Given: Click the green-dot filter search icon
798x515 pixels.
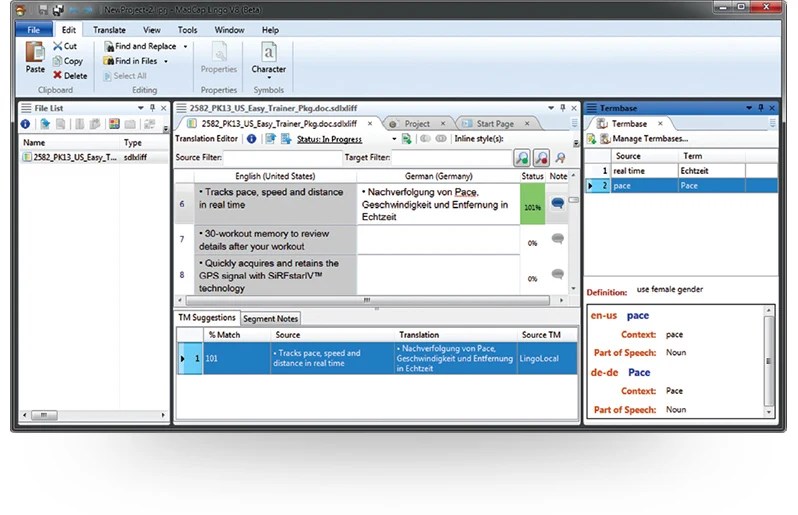Looking at the screenshot, I should tap(522, 158).
